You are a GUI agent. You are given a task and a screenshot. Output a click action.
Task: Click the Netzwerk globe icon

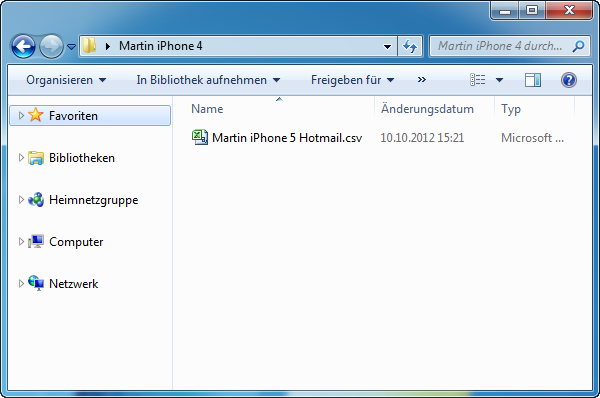coord(36,283)
